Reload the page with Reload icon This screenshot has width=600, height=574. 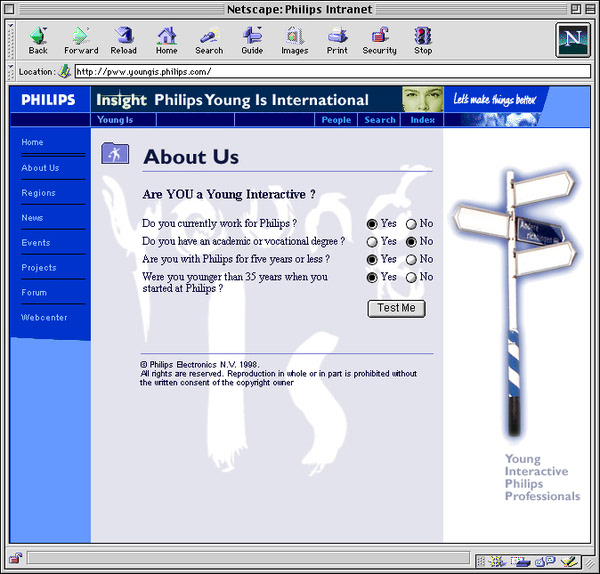click(x=124, y=36)
